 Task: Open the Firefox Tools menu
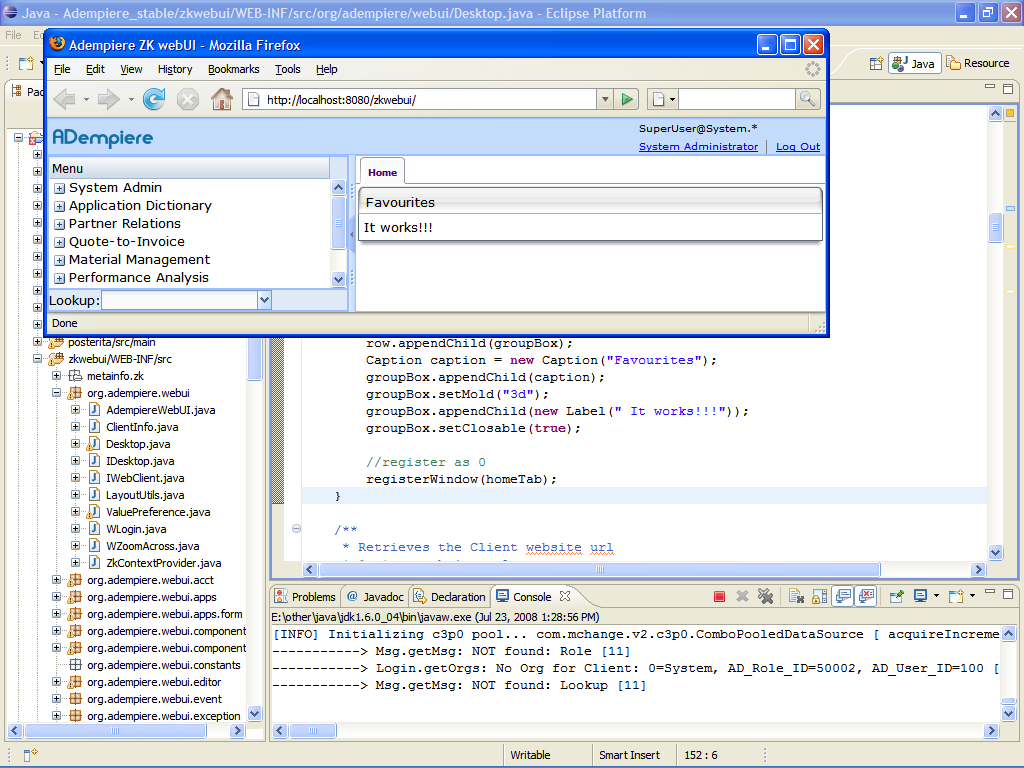tap(287, 69)
